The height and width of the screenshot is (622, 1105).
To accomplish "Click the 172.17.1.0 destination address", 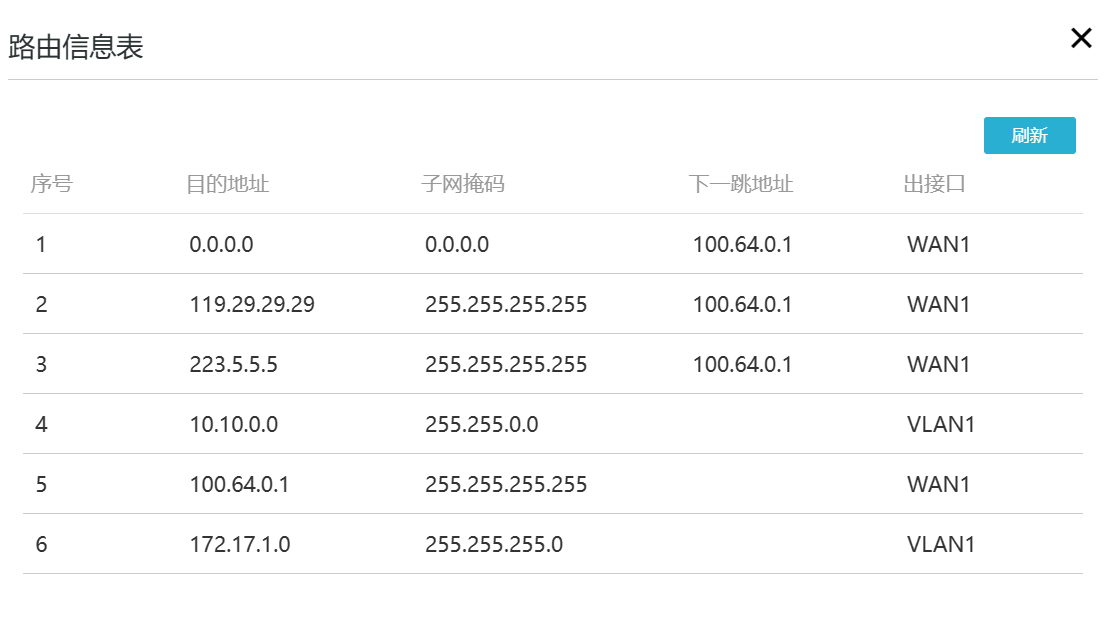I will pos(240,544).
